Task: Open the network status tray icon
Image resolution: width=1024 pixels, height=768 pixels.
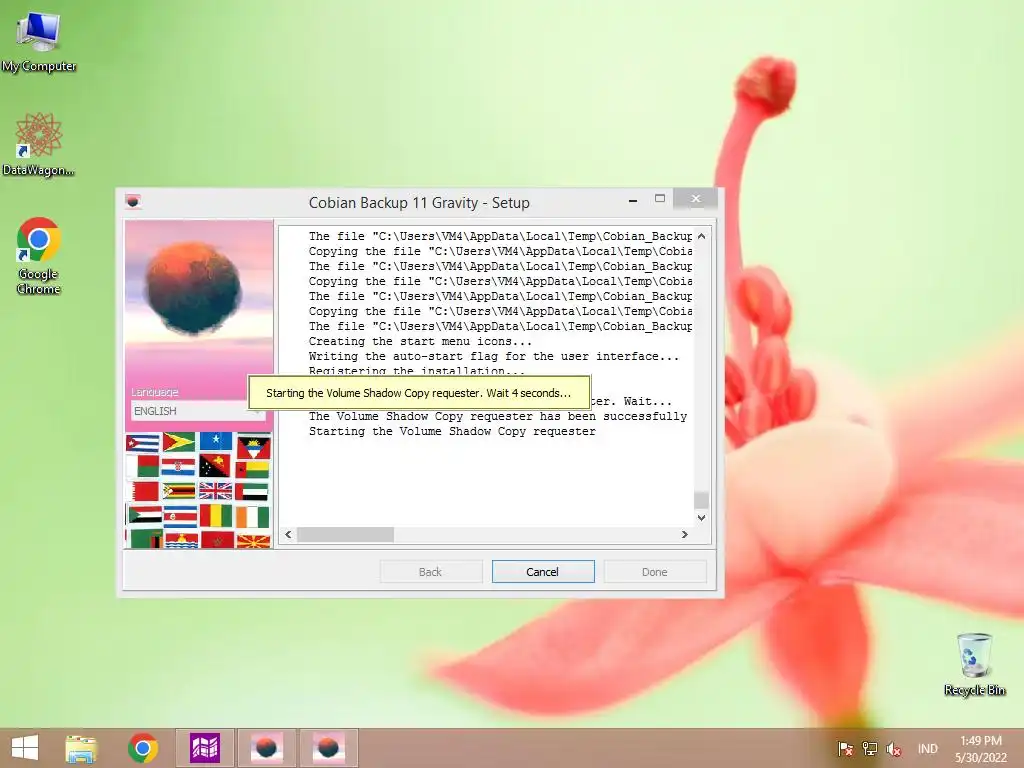Action: [x=870, y=749]
